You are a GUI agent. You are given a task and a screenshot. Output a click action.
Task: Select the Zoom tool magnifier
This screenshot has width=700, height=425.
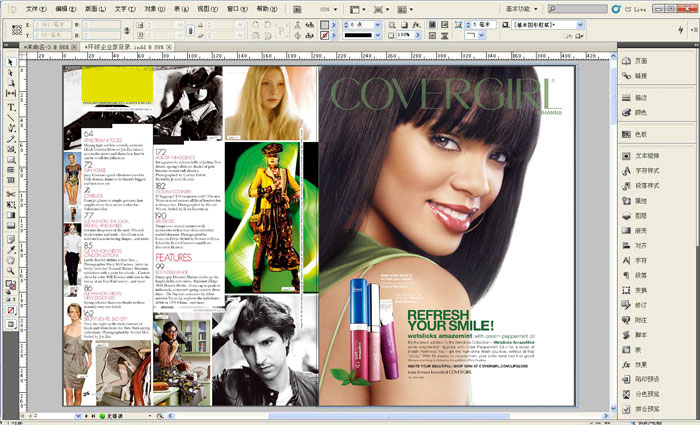[10, 271]
